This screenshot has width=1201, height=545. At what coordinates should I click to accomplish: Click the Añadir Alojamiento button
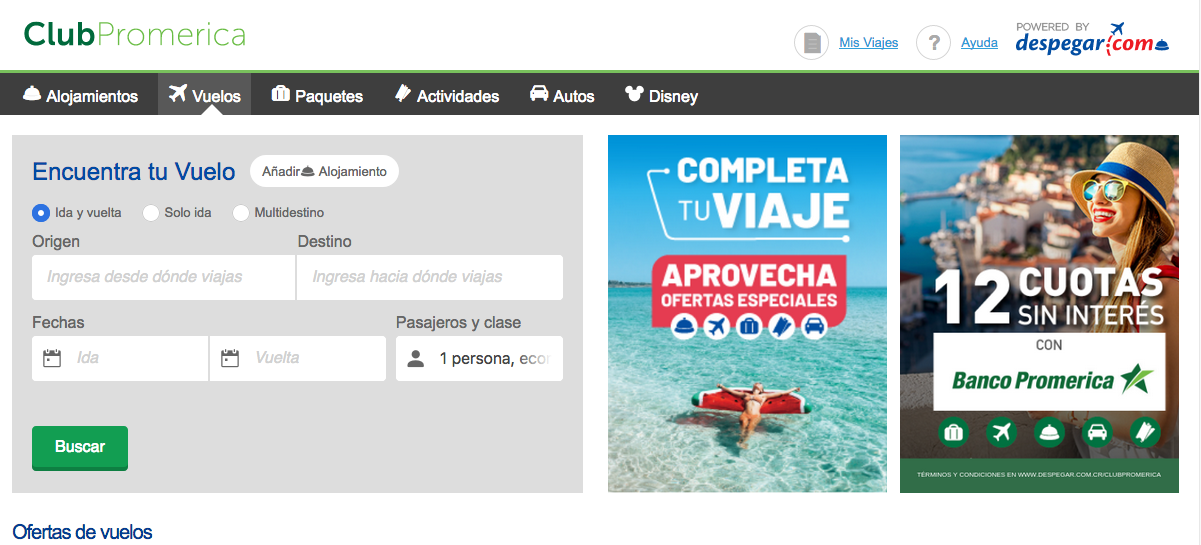(x=324, y=171)
